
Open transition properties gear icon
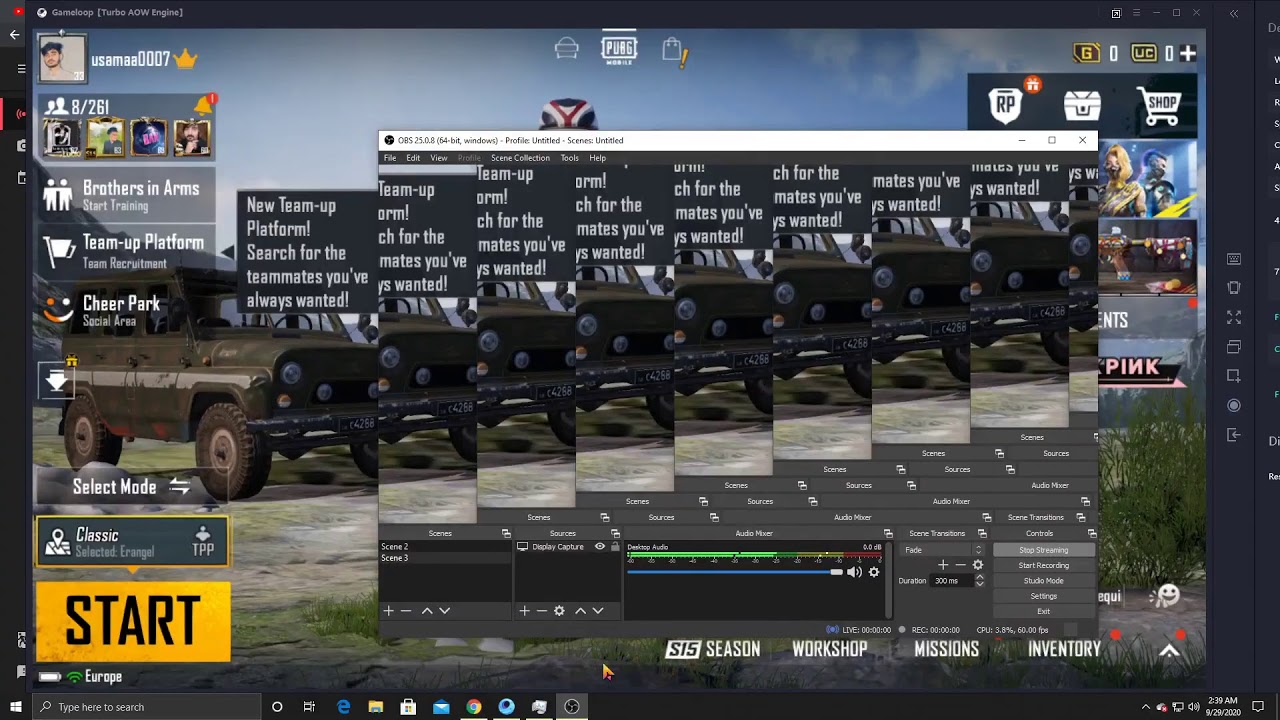(978, 565)
